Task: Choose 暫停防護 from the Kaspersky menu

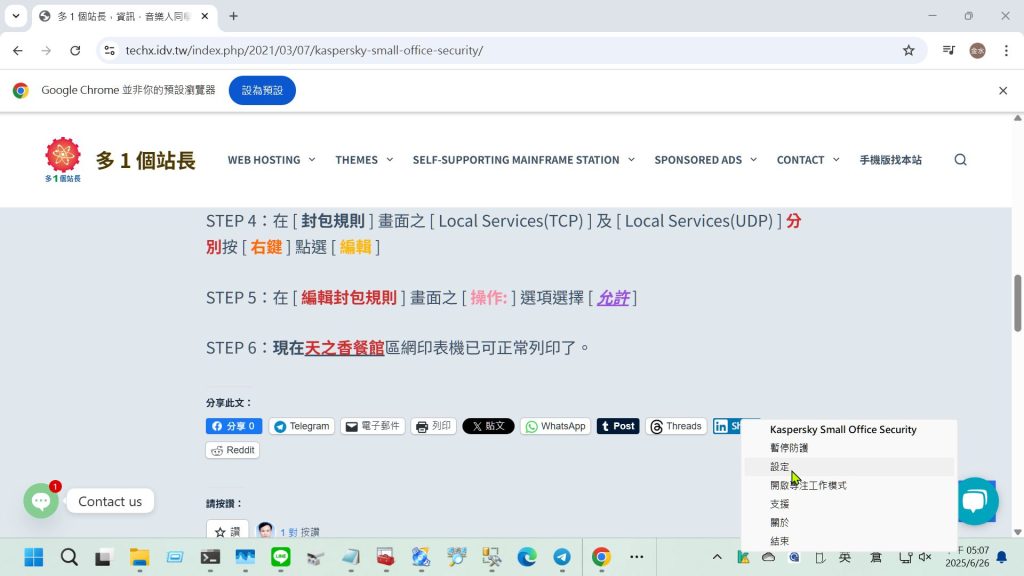Action: click(x=789, y=448)
